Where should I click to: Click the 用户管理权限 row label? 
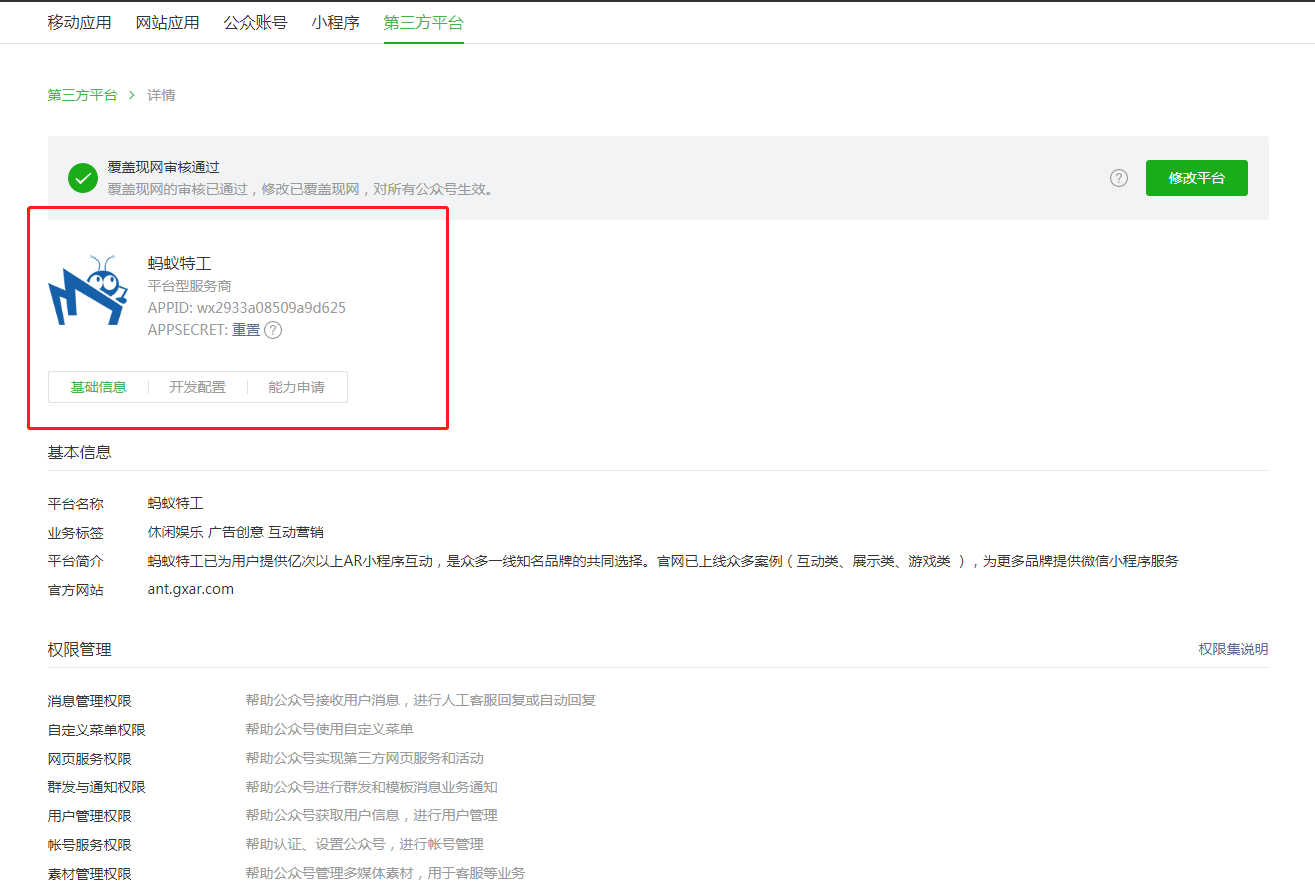click(x=89, y=816)
